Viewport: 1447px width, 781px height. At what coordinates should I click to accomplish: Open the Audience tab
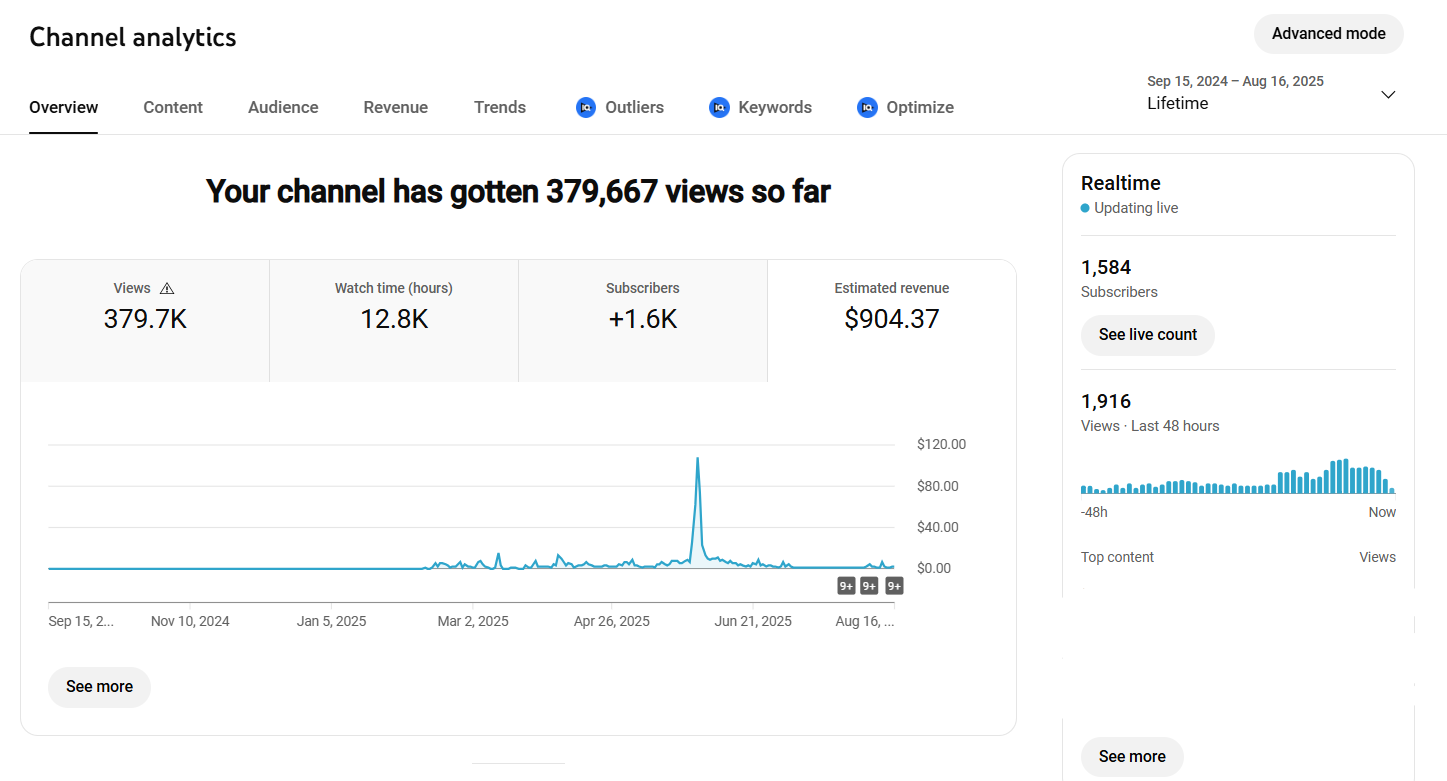283,107
